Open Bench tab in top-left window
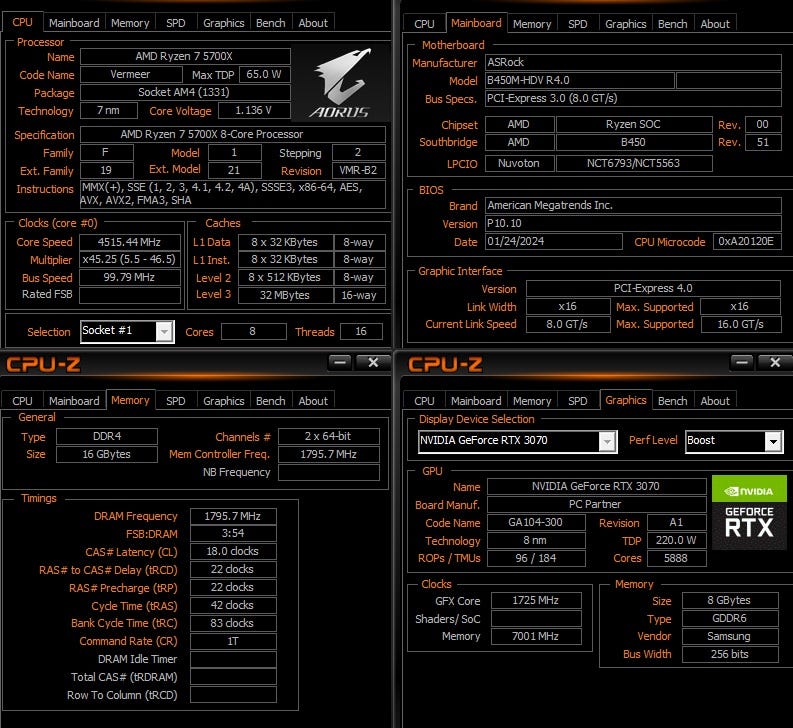 click(x=271, y=23)
